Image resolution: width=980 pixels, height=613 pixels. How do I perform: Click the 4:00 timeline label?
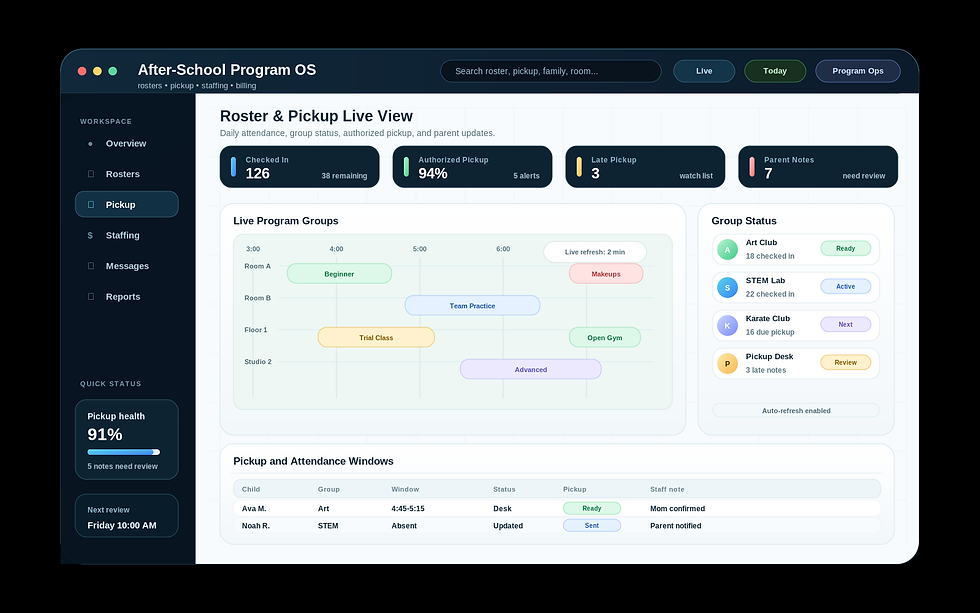tap(336, 249)
